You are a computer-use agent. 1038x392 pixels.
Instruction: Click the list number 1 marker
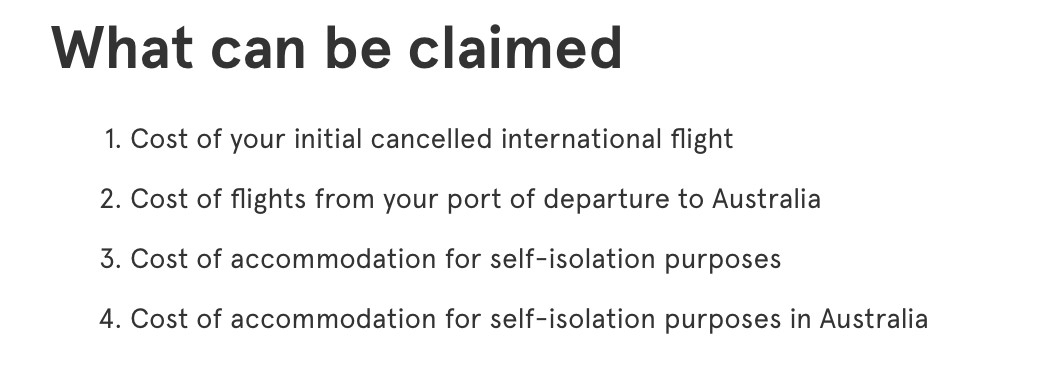pyautogui.click(x=113, y=140)
